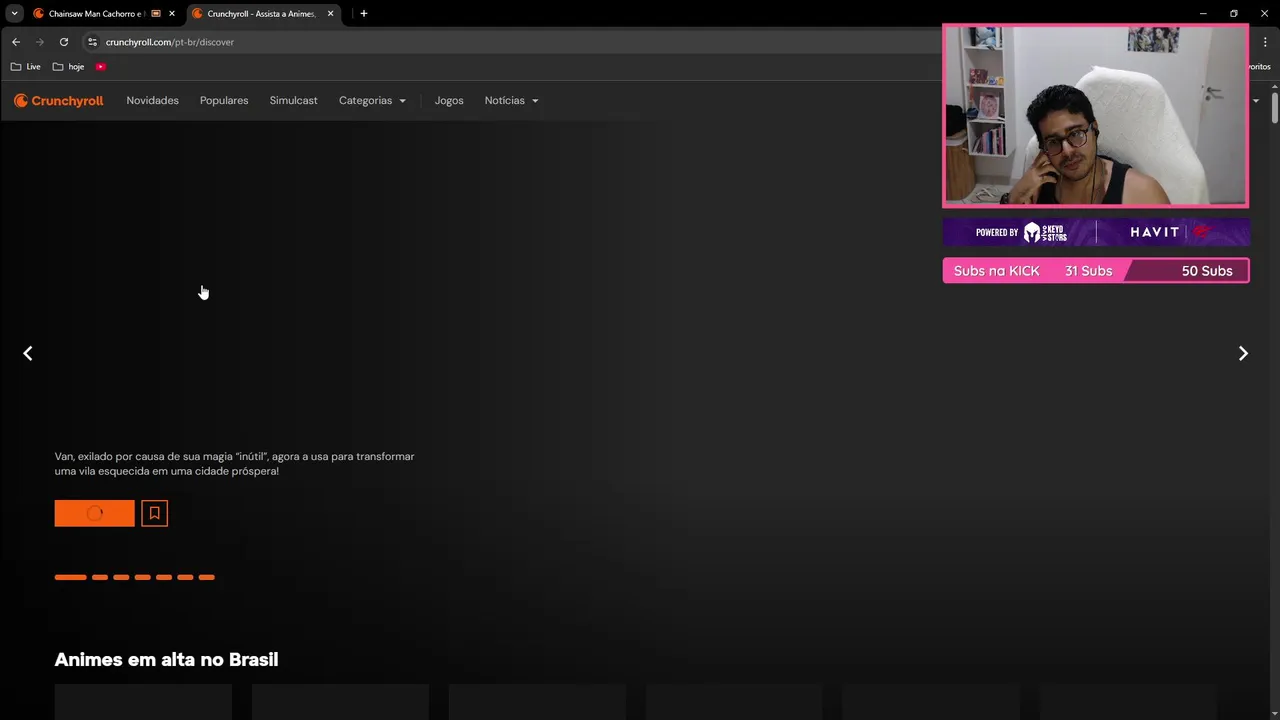The height and width of the screenshot is (720, 1280).
Task: Show next carousel slide with right arrow
Action: [1243, 353]
